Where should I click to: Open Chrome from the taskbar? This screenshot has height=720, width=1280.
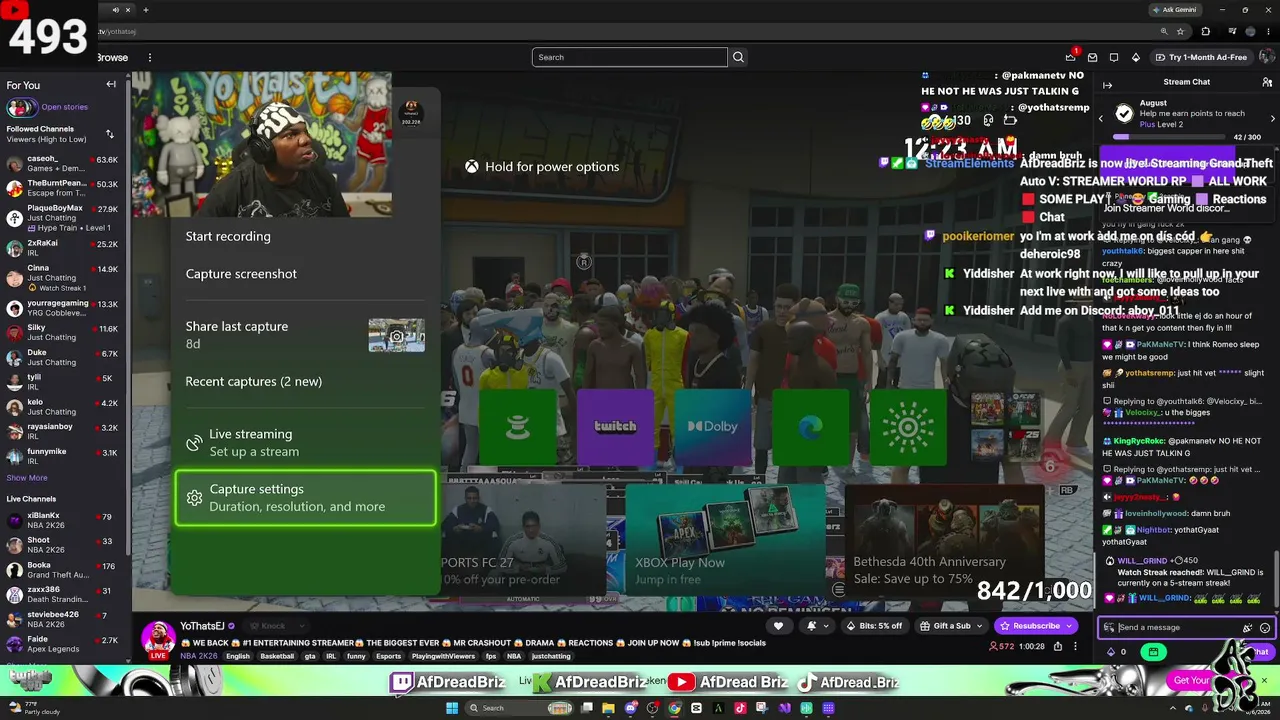pos(674,708)
